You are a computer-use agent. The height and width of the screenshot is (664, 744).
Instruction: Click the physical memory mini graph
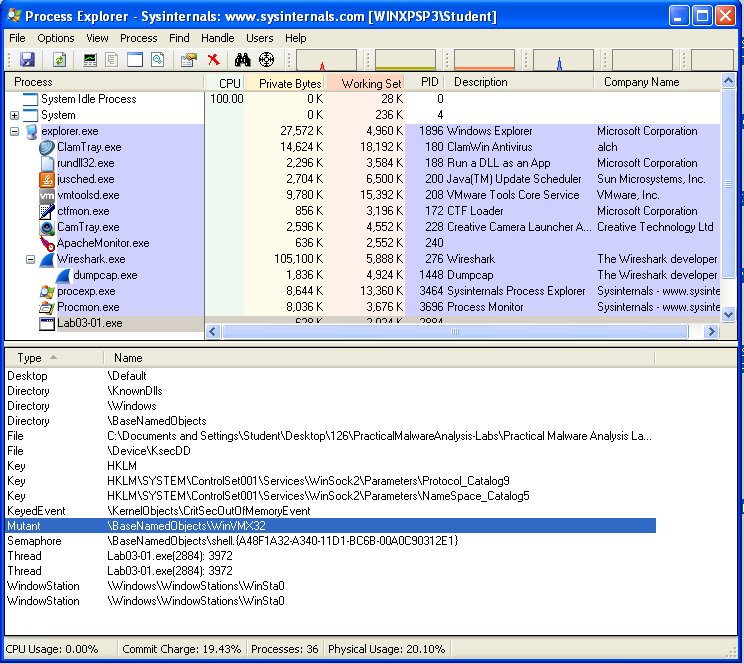[484, 60]
